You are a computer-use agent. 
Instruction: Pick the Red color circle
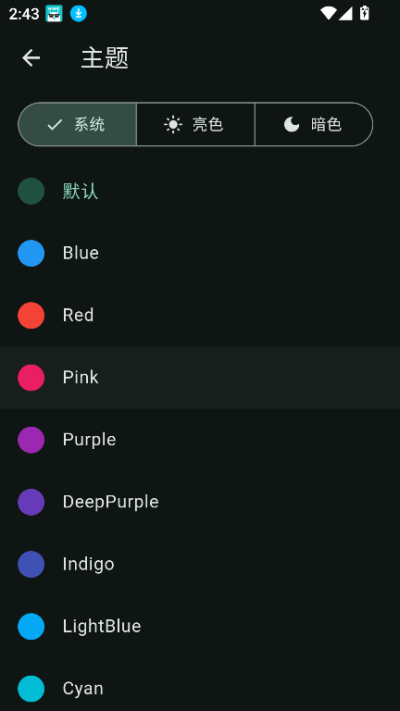[x=31, y=316]
